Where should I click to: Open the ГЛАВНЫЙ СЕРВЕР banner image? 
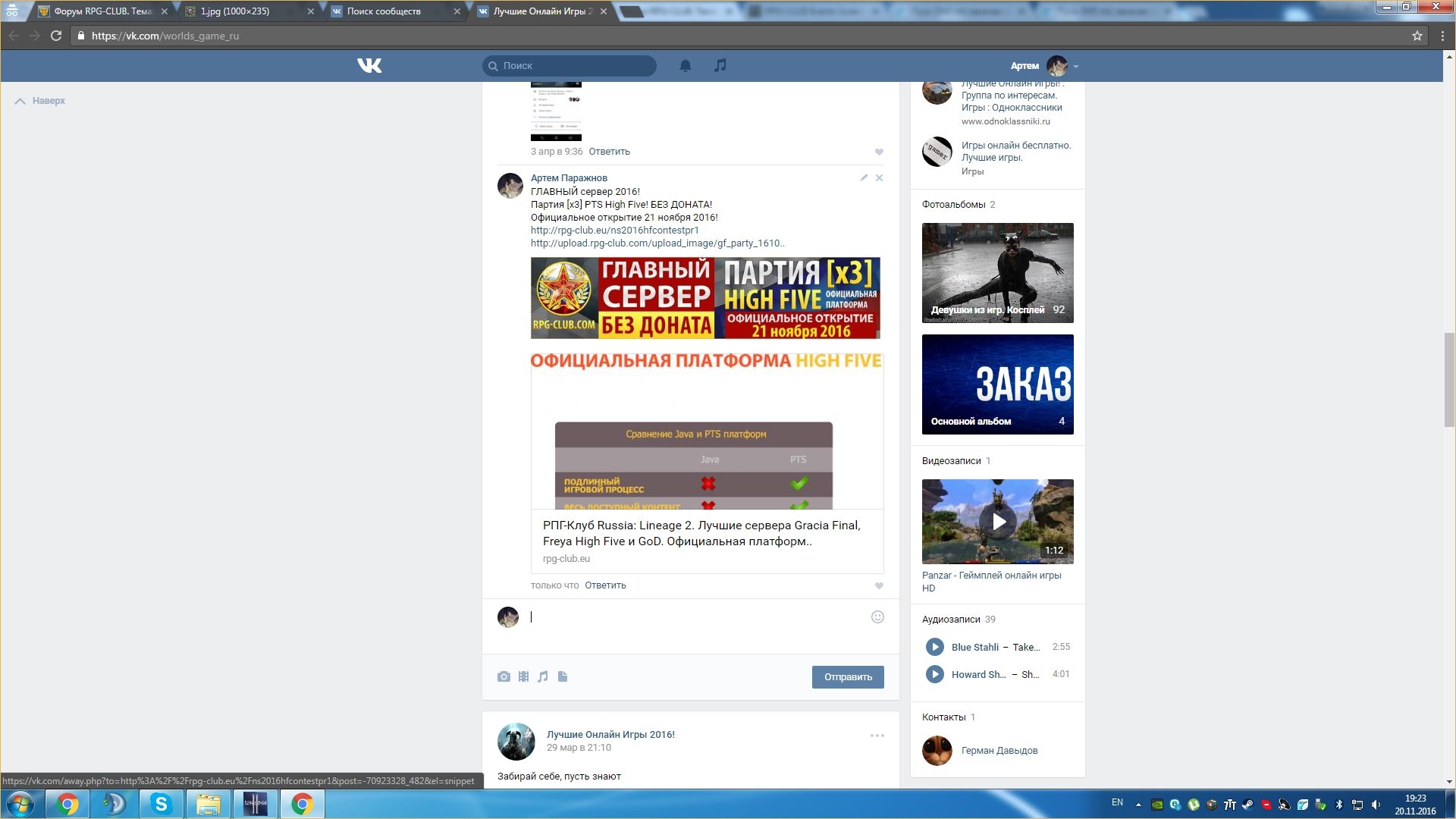coord(705,298)
